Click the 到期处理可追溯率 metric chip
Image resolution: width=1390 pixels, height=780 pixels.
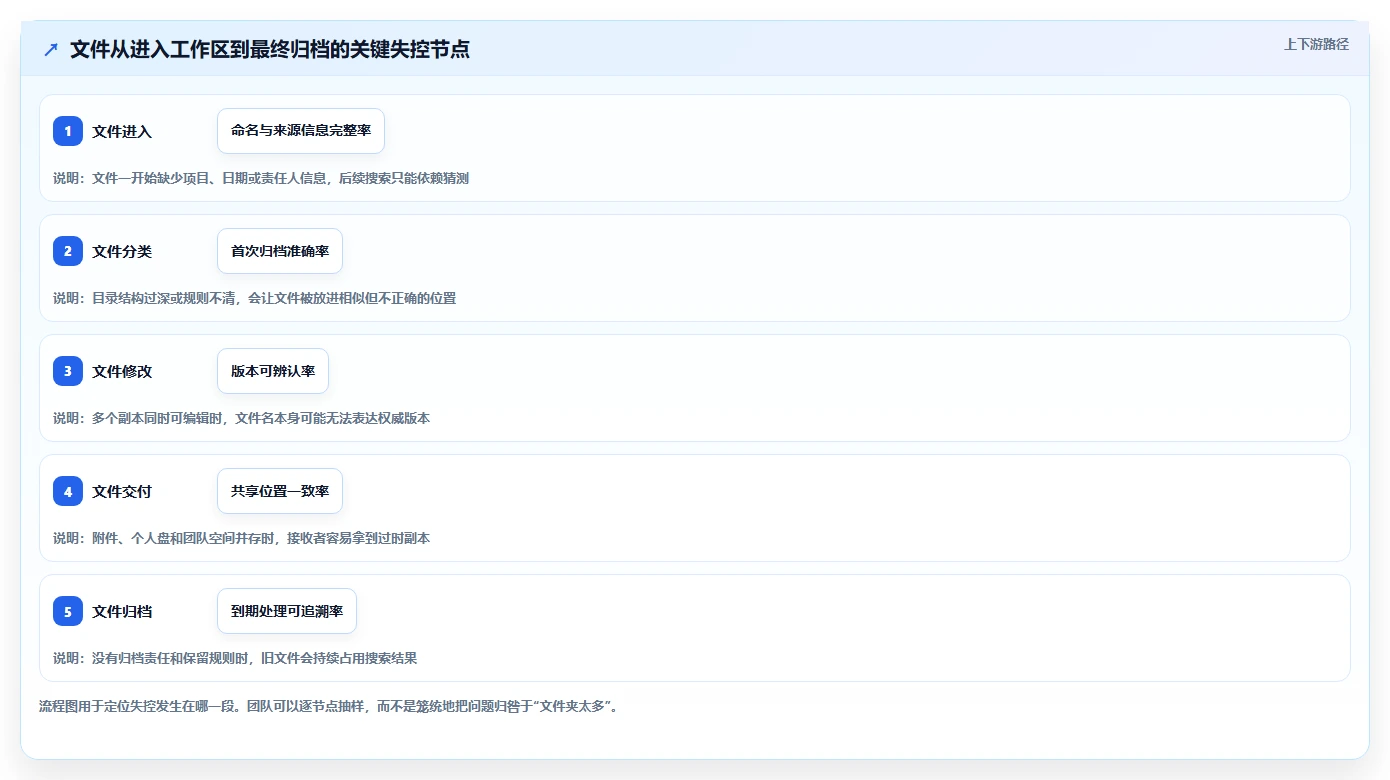pos(287,611)
